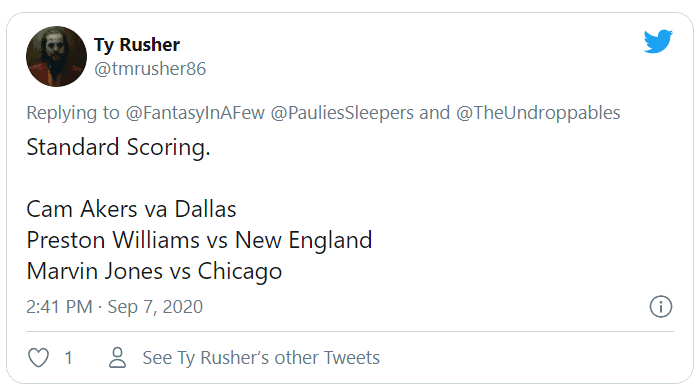The image size is (699, 390).
Task: Open Ty Rusher's Joker profile picture
Action: click(x=56, y=56)
